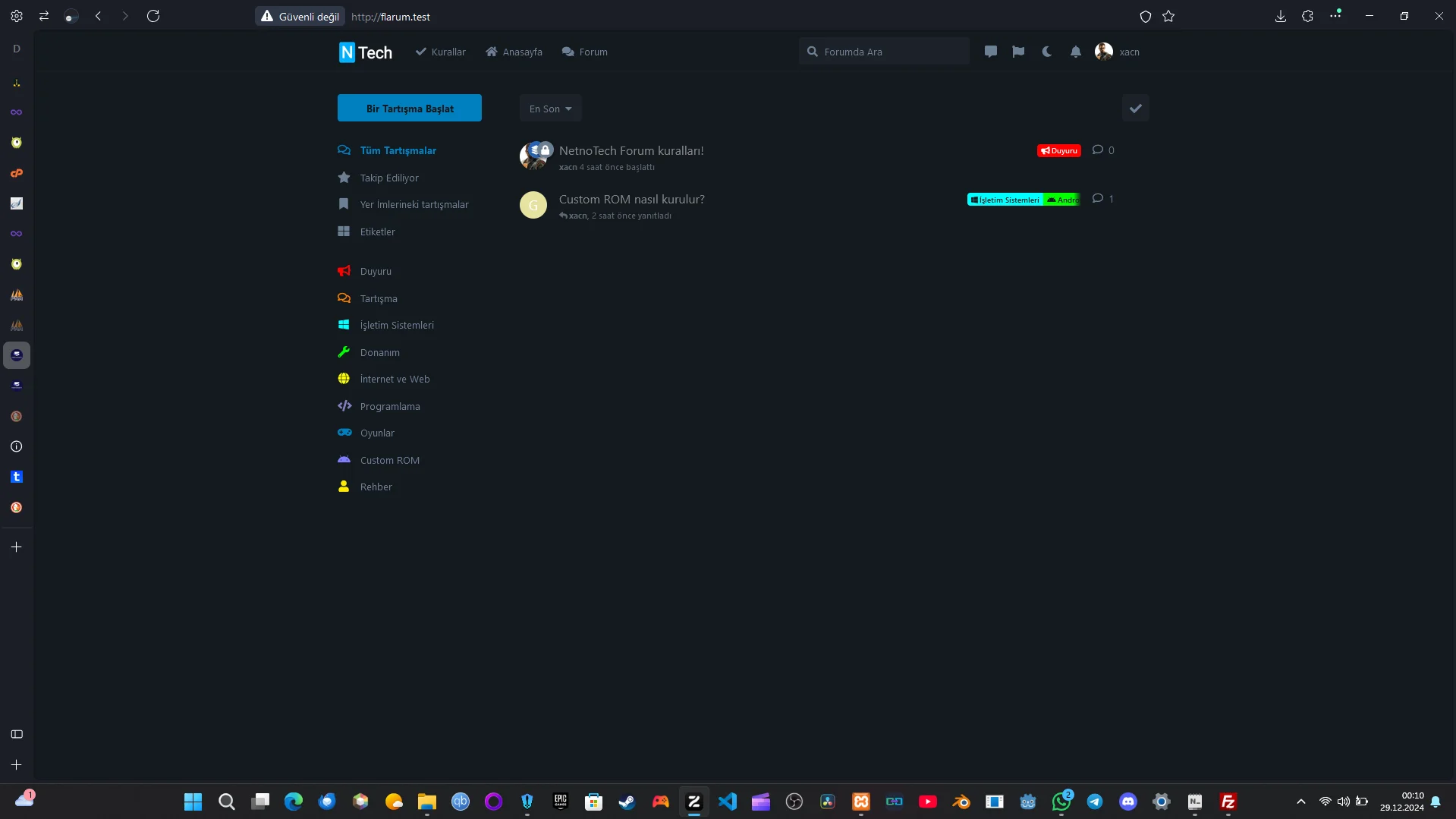The image size is (1456, 819).
Task: Open Visual Studio Code from taskbar
Action: [727, 802]
